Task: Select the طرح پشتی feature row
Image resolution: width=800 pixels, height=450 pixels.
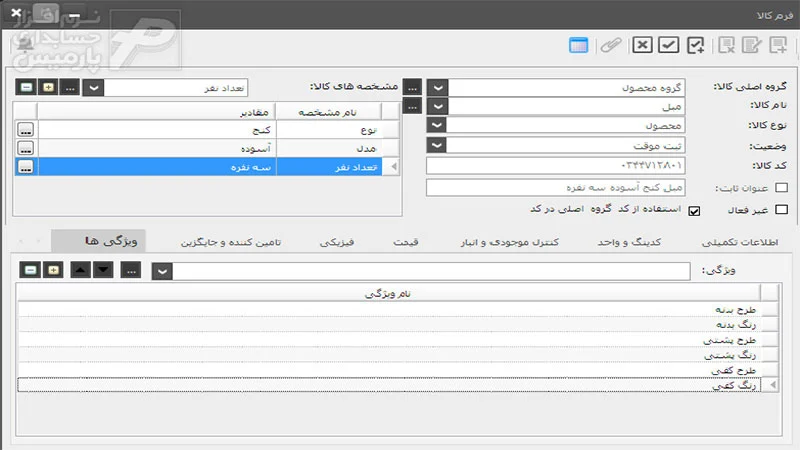Action: [x=389, y=340]
